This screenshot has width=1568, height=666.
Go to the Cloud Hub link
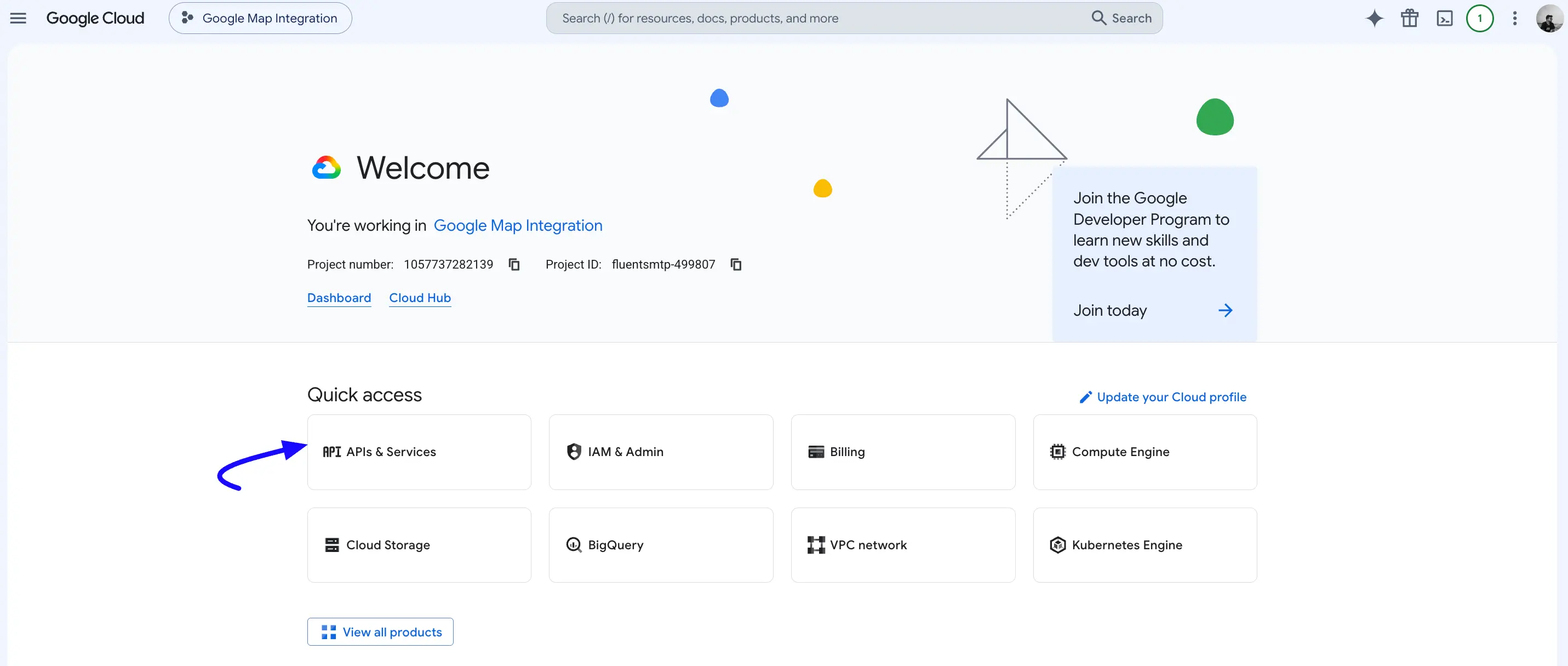pyautogui.click(x=420, y=298)
